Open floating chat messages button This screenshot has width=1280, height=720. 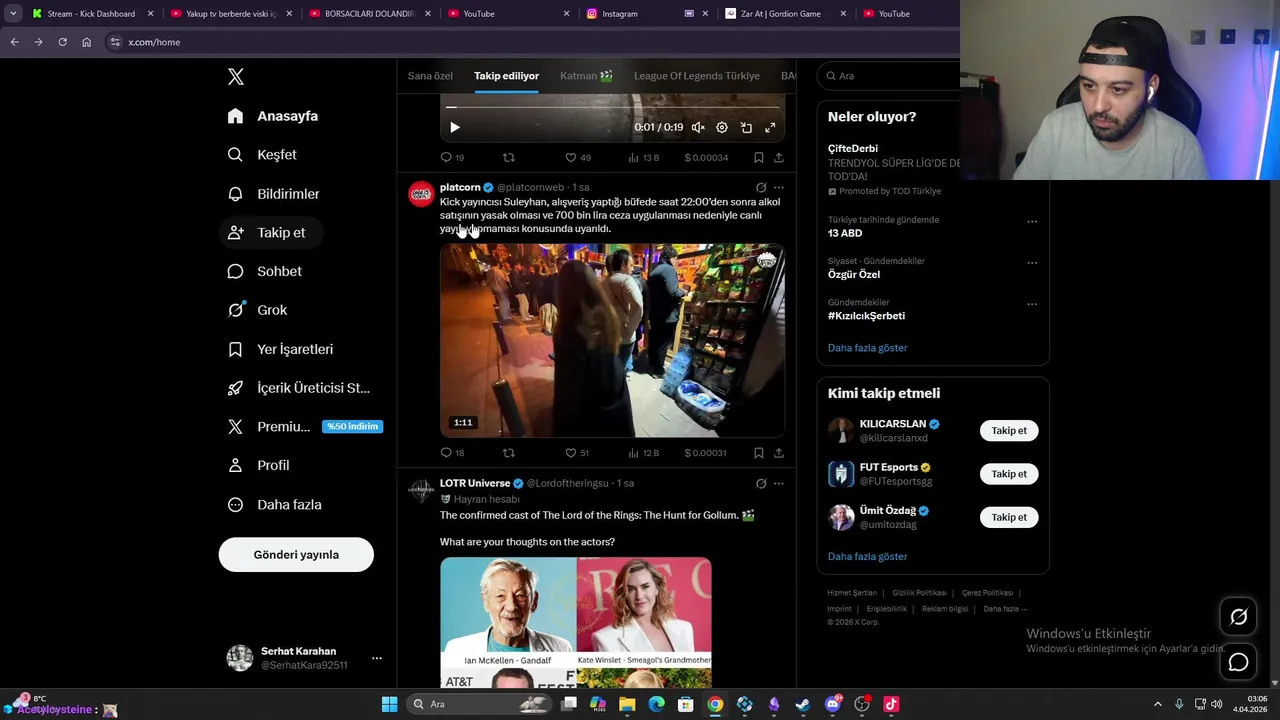click(1238, 662)
